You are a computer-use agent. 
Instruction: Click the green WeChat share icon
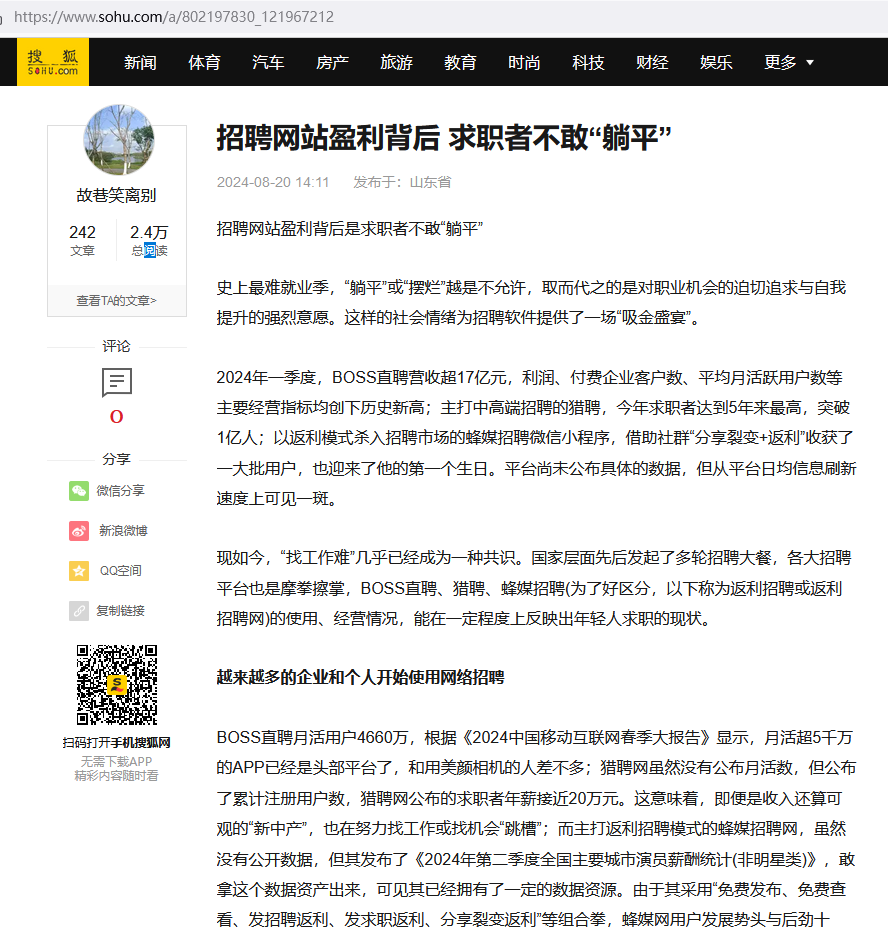[x=79, y=491]
